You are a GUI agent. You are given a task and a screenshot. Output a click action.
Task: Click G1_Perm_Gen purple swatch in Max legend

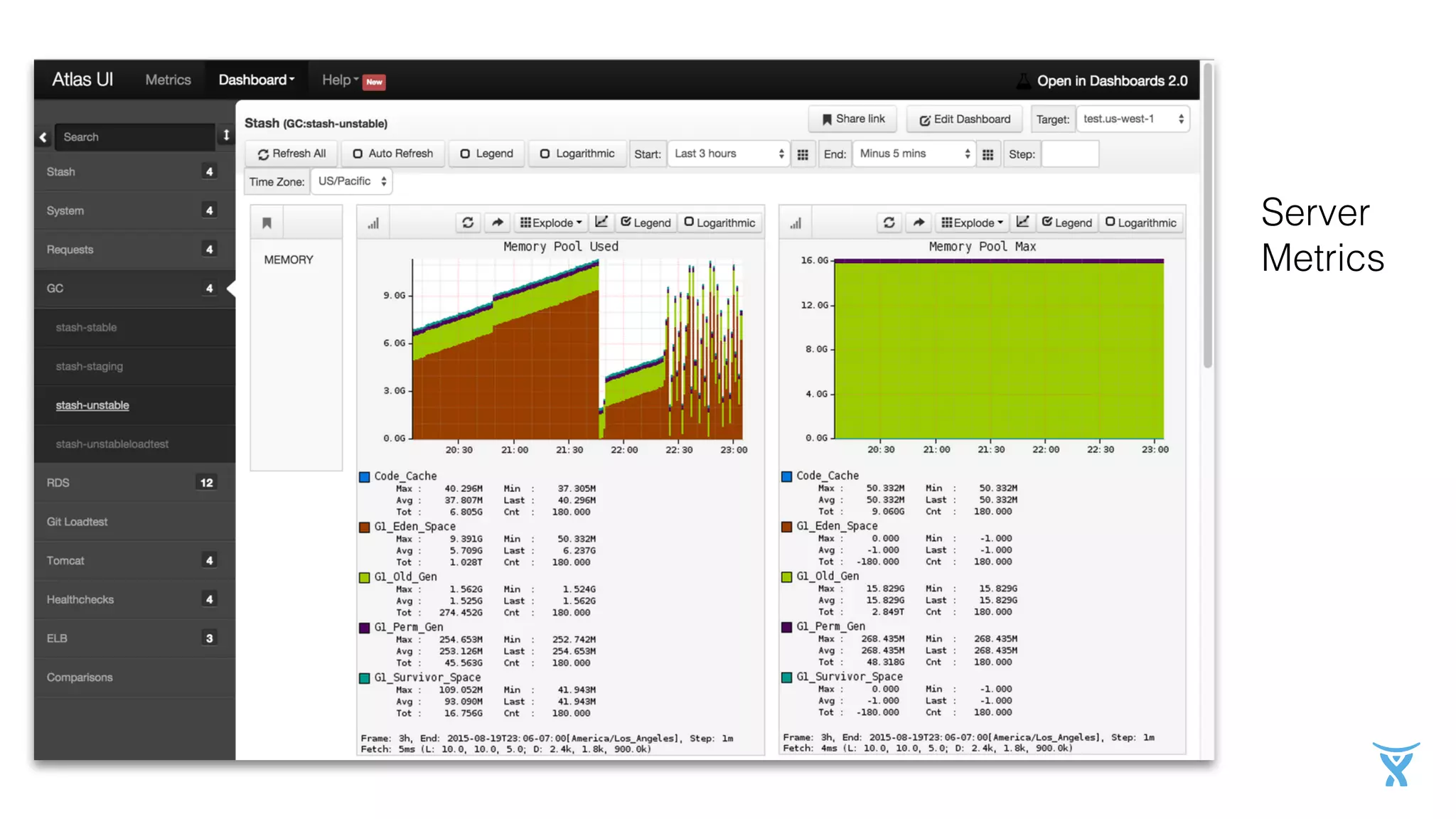coord(787,627)
